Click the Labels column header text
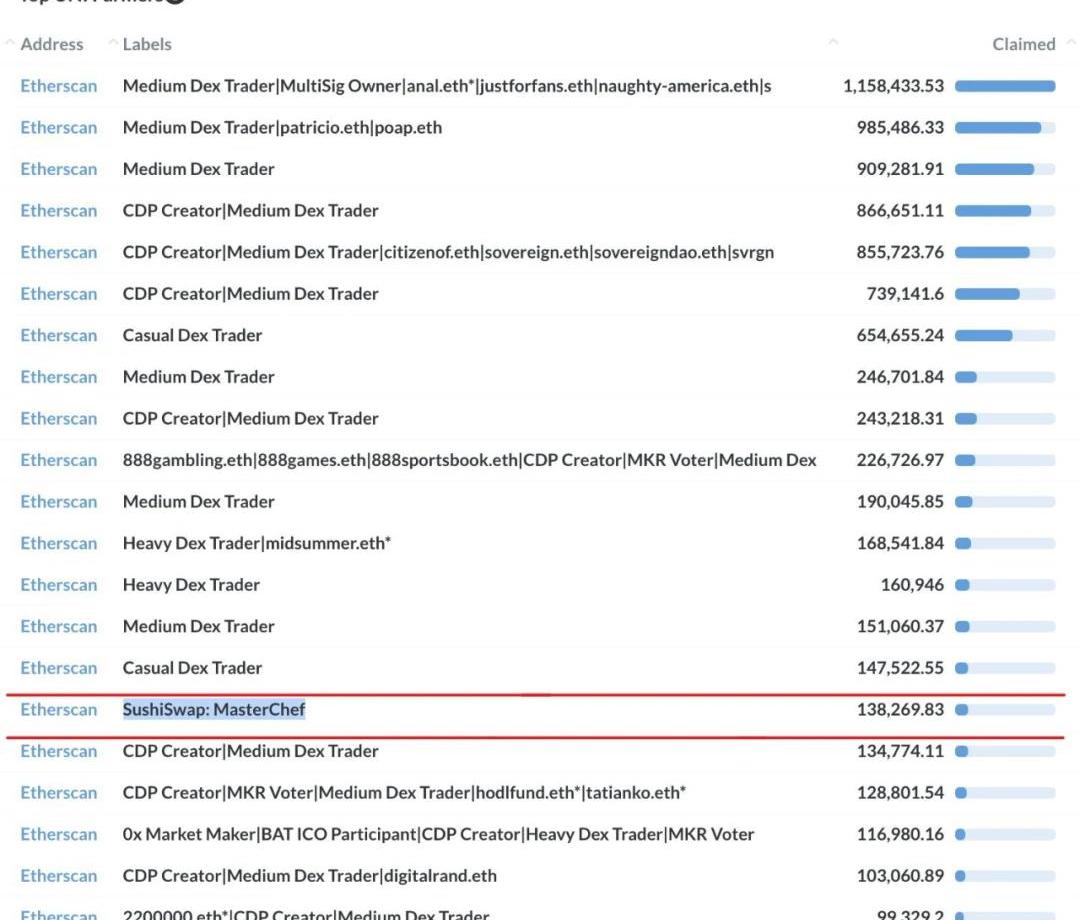The image size is (1080, 920). point(147,44)
